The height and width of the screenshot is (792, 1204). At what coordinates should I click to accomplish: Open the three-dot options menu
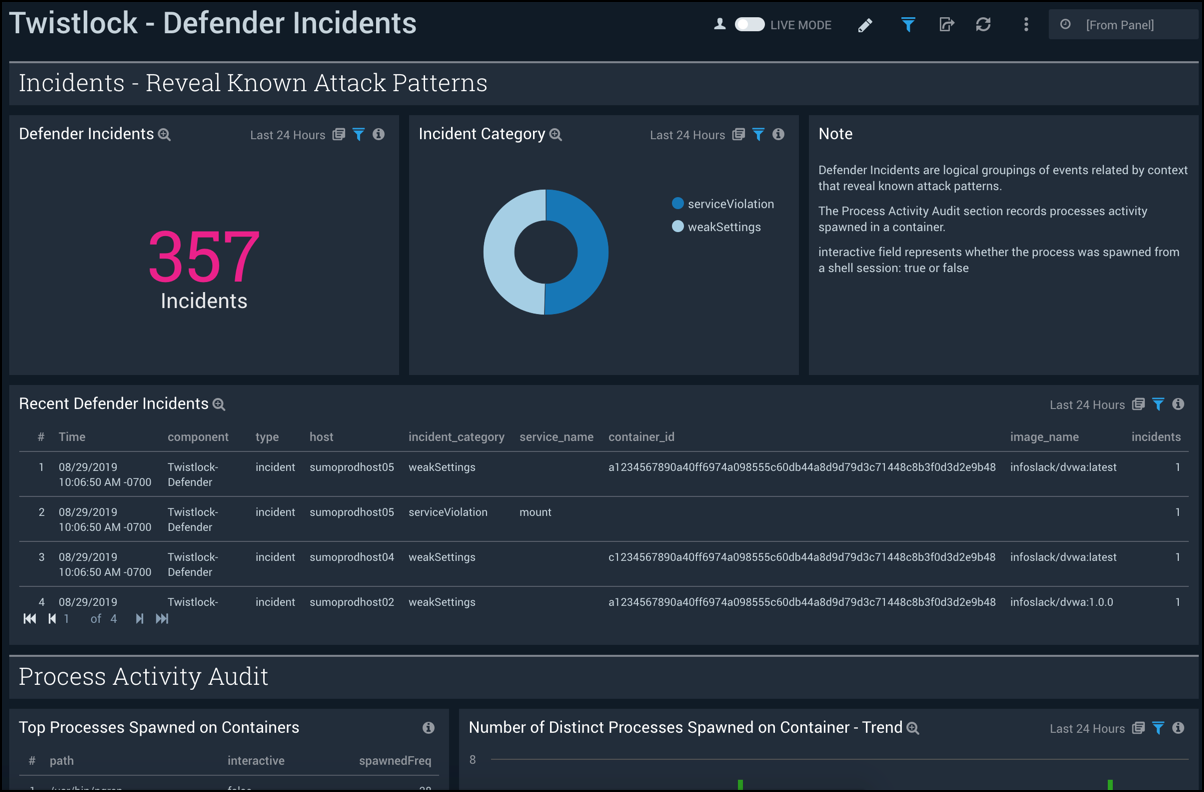[1026, 24]
